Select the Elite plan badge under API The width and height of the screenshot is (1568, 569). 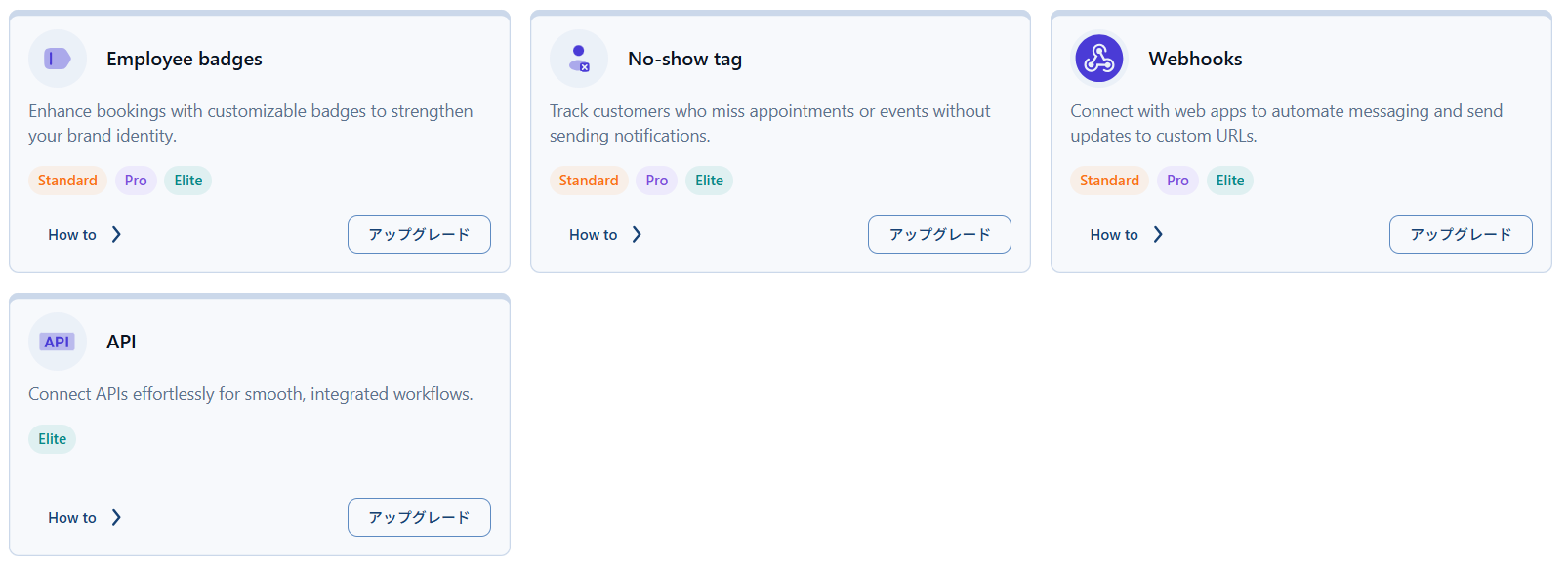pyautogui.click(x=53, y=439)
